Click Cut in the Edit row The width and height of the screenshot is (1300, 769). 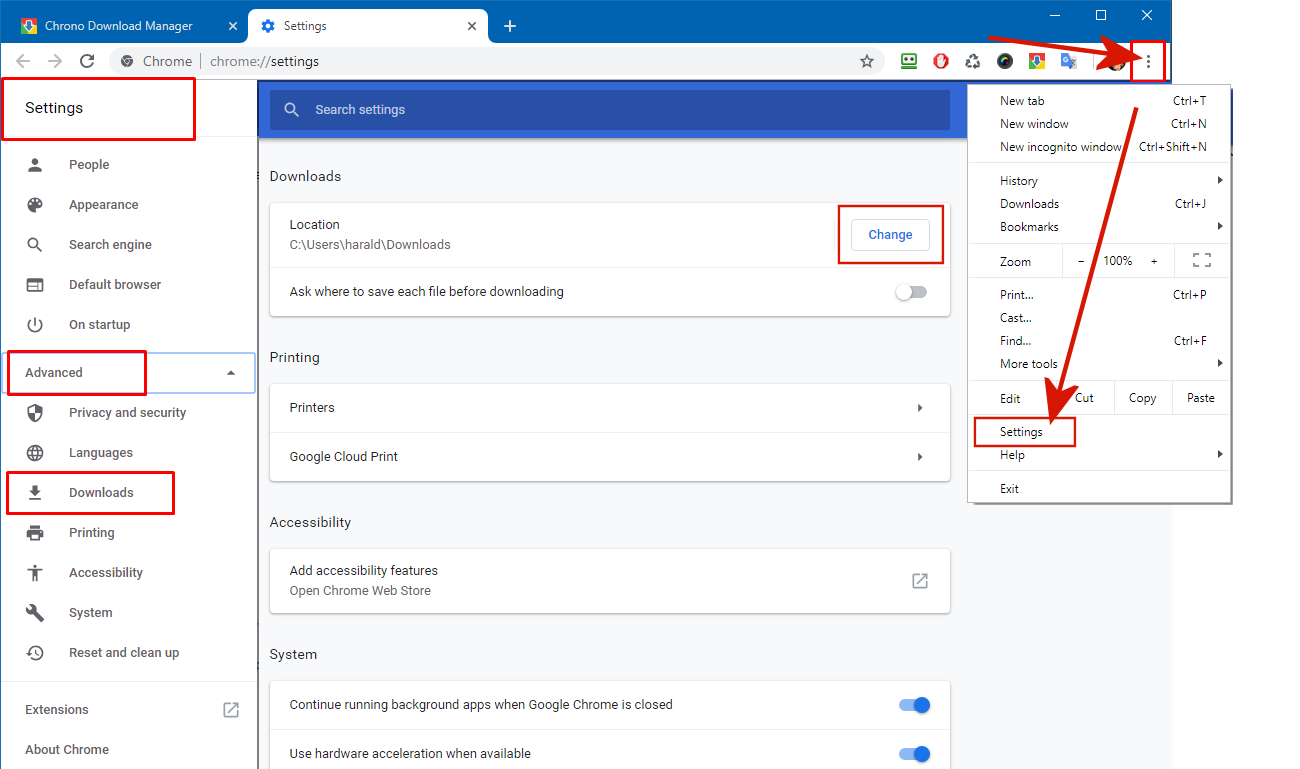click(1085, 398)
